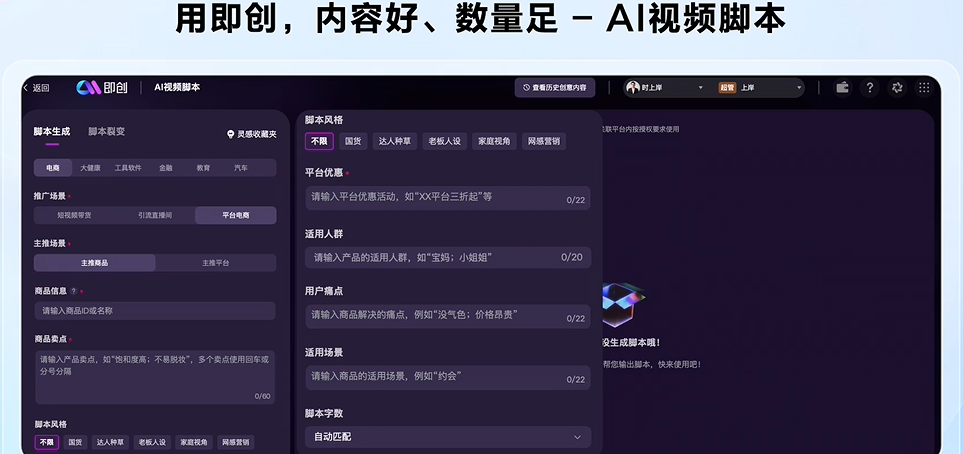Choose 达人种草 style in right panel

pos(392,141)
